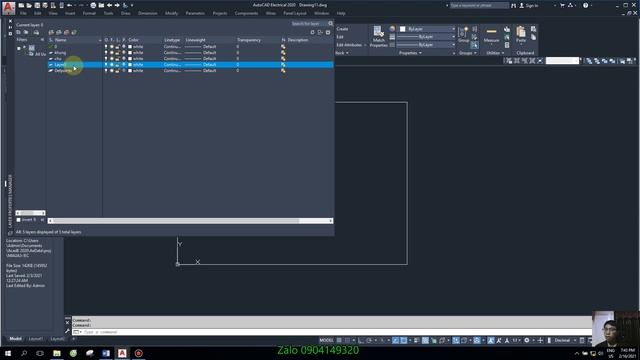The width and height of the screenshot is (640, 360).
Task: Click the layer panel refresh icon
Action: (312, 32)
